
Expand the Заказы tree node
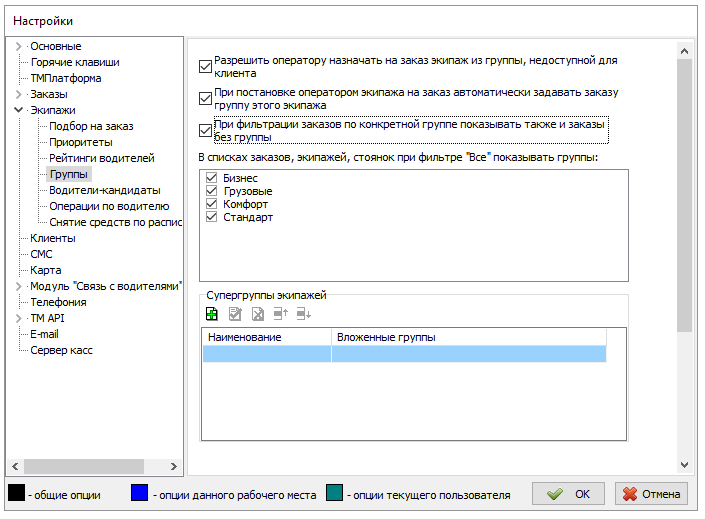tap(18, 94)
